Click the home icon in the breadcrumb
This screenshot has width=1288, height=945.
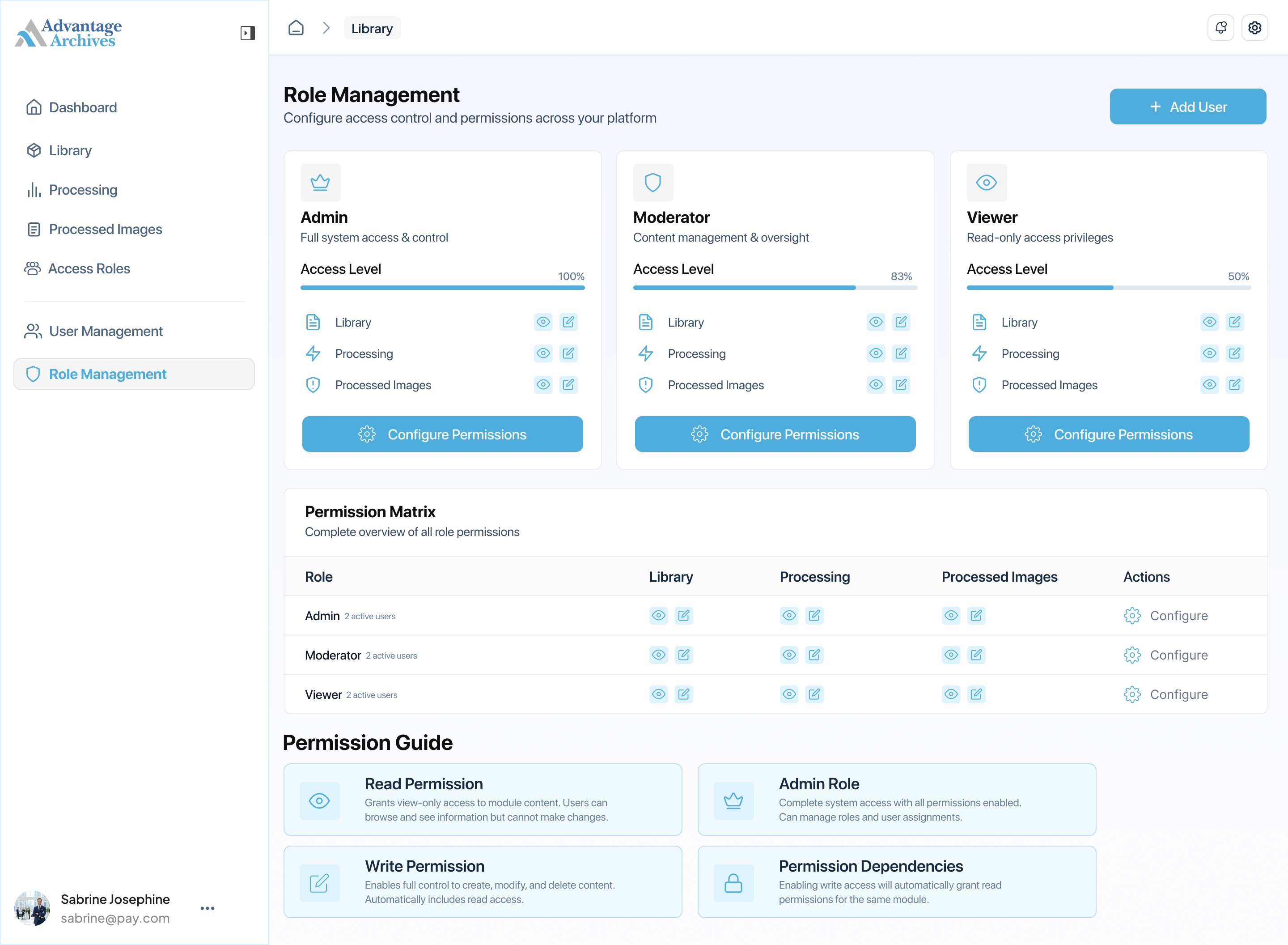coord(296,28)
